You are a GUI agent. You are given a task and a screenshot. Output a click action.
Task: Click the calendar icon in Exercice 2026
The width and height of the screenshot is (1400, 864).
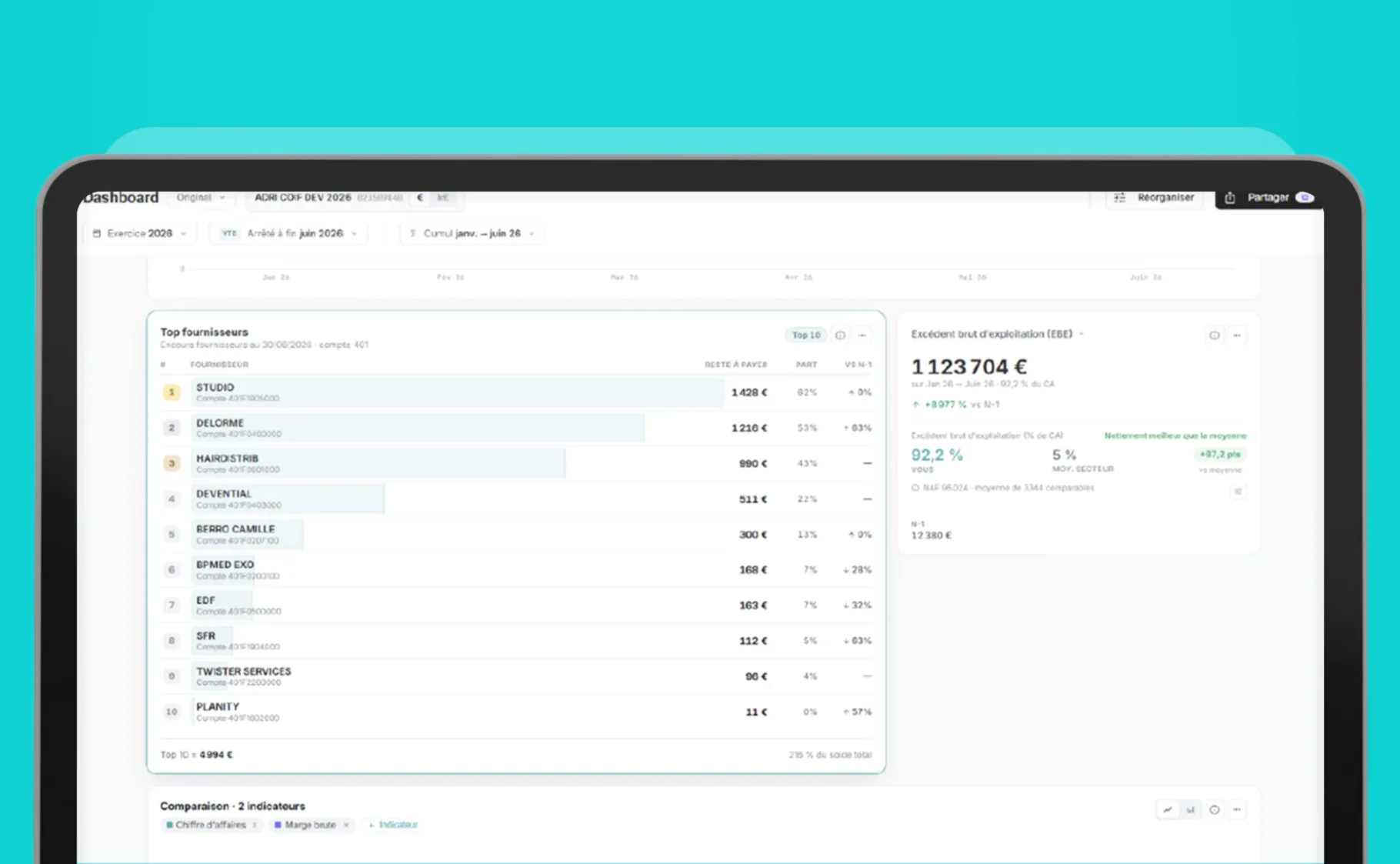click(x=97, y=233)
